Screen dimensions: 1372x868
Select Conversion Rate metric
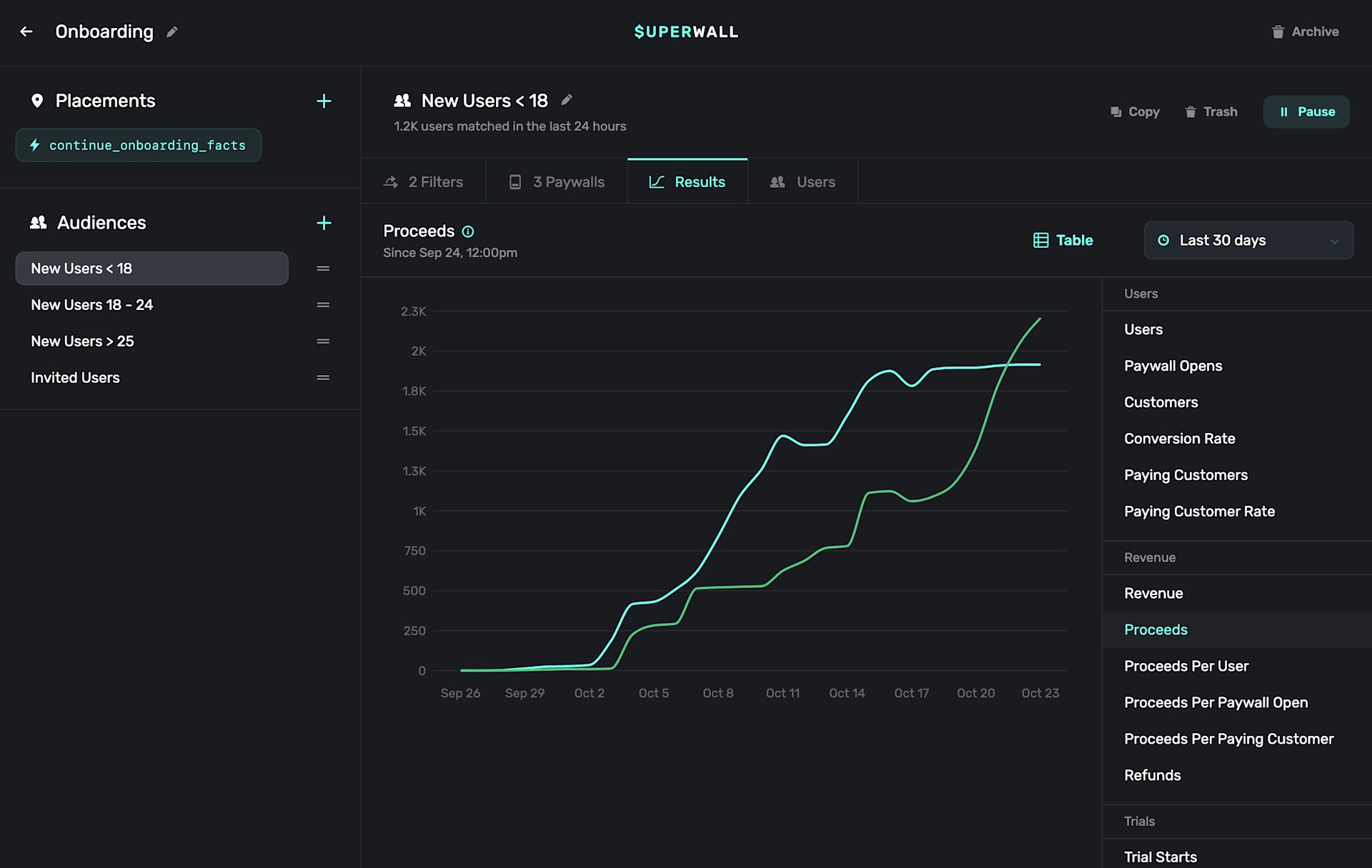1179,439
